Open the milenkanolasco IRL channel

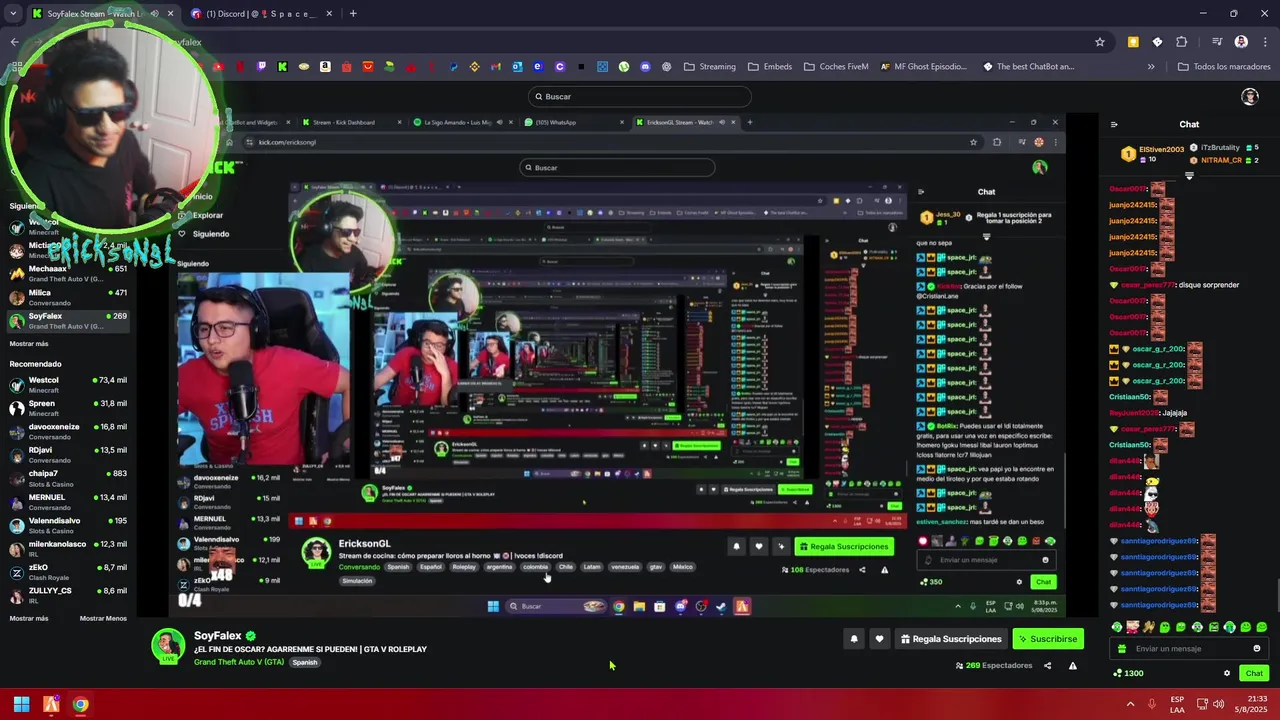(68, 549)
